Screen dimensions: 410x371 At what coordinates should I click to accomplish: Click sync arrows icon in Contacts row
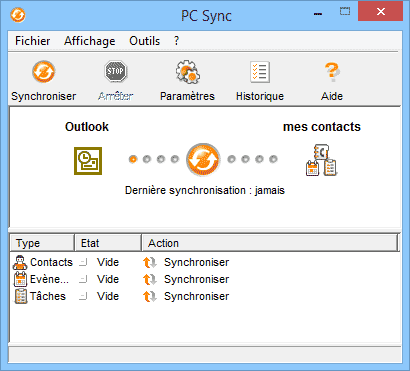(x=150, y=263)
